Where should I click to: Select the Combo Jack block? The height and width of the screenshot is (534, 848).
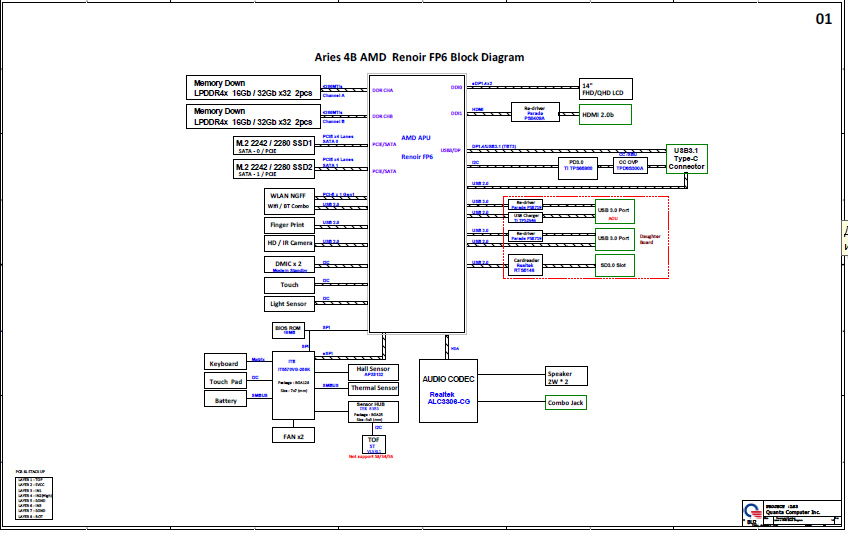pyautogui.click(x=566, y=403)
